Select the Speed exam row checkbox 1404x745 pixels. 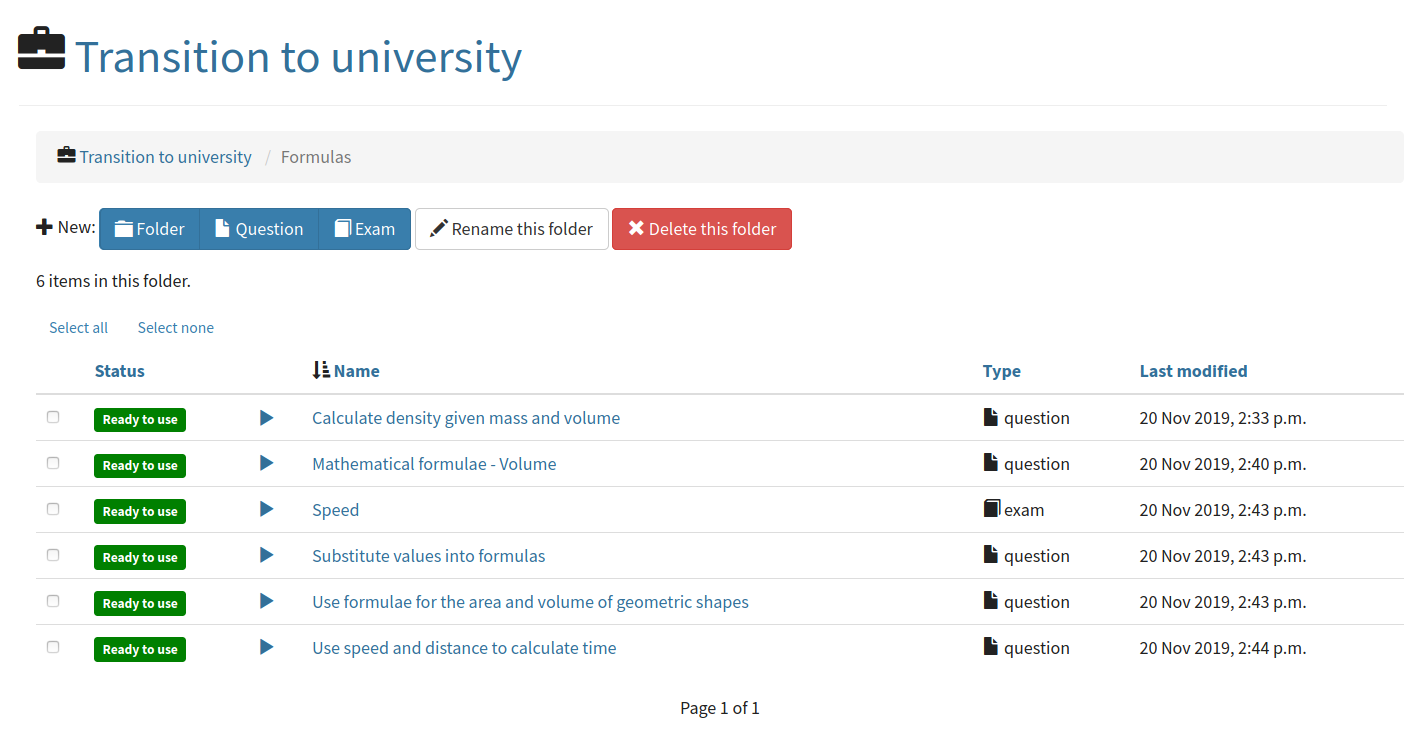tap(53, 509)
